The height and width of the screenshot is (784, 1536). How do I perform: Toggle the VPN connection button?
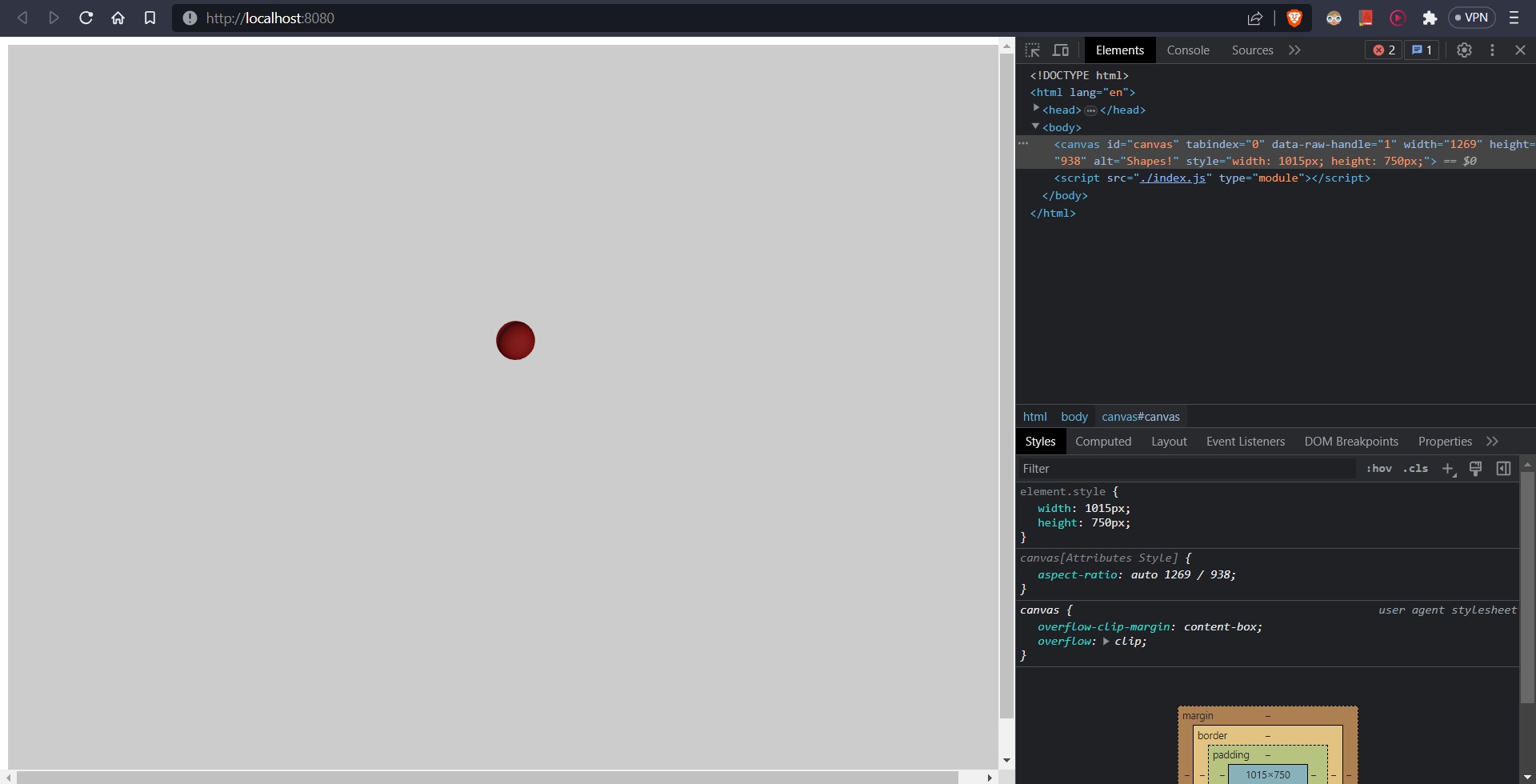[1472, 17]
